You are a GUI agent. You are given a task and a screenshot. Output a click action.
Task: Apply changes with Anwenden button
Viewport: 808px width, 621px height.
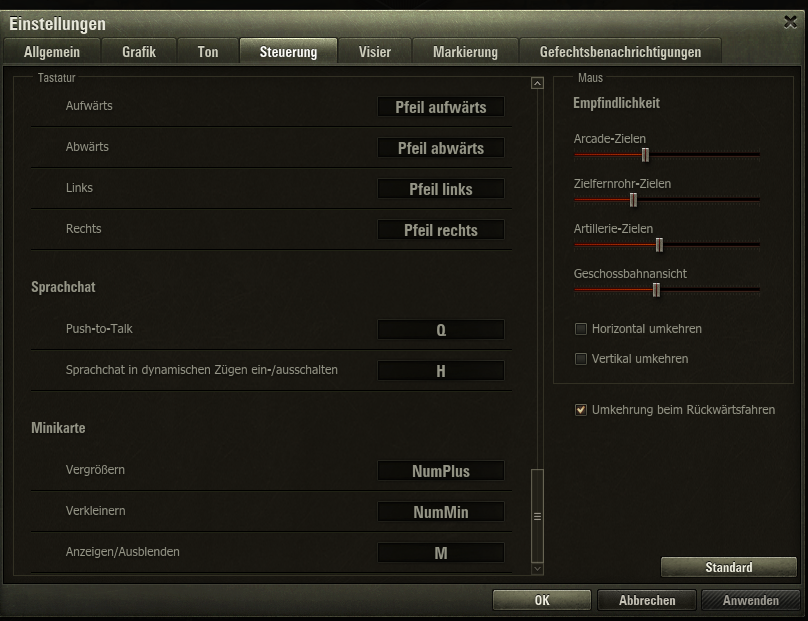751,600
